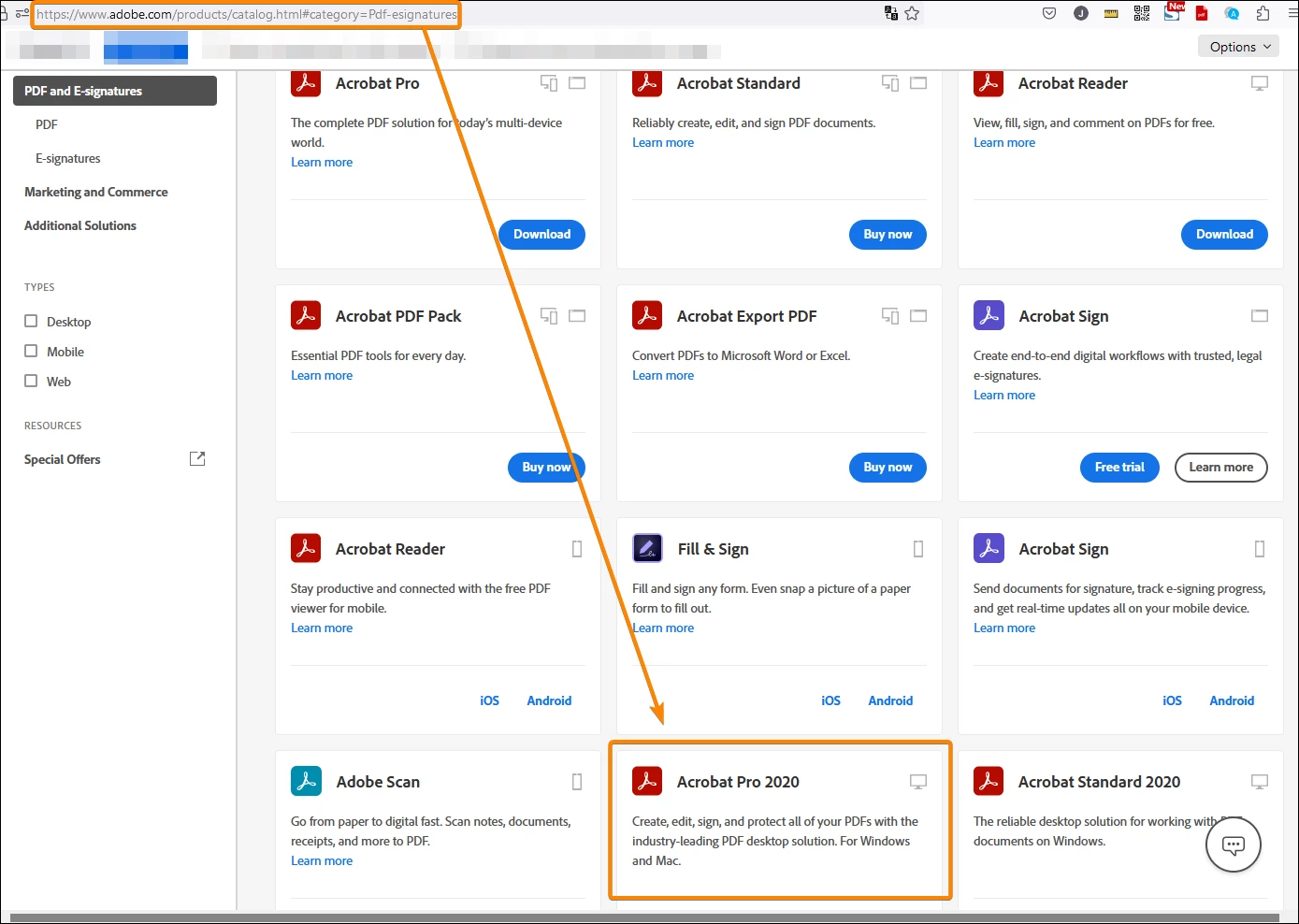Click the blue S extension with New badge
Screen dimensions: 1299x924
pyautogui.click(x=1173, y=12)
